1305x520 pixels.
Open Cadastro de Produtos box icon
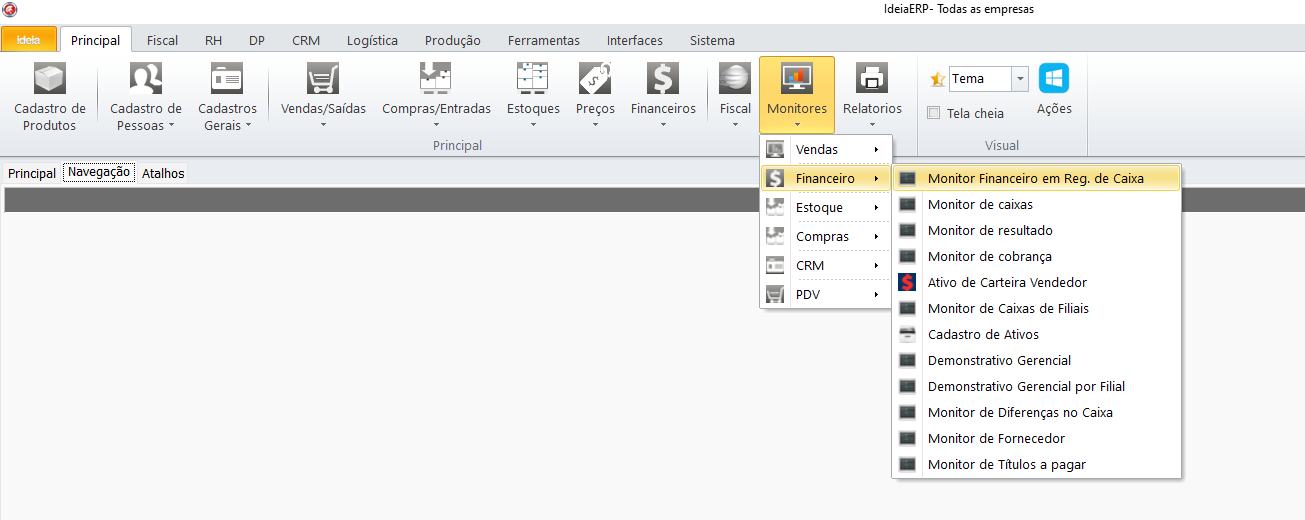tap(49, 79)
